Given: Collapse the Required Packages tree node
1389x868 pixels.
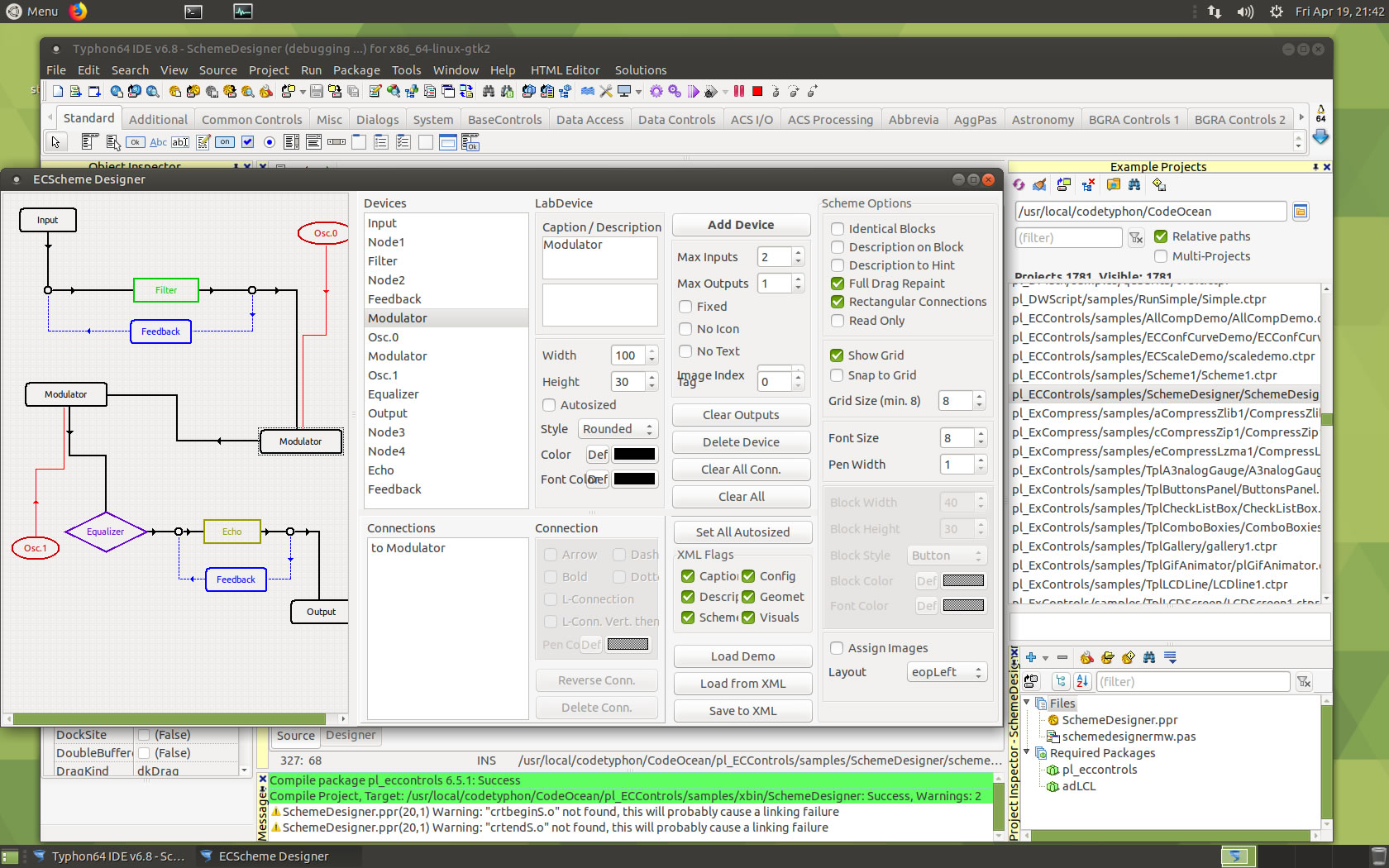Looking at the screenshot, I should tap(1028, 752).
